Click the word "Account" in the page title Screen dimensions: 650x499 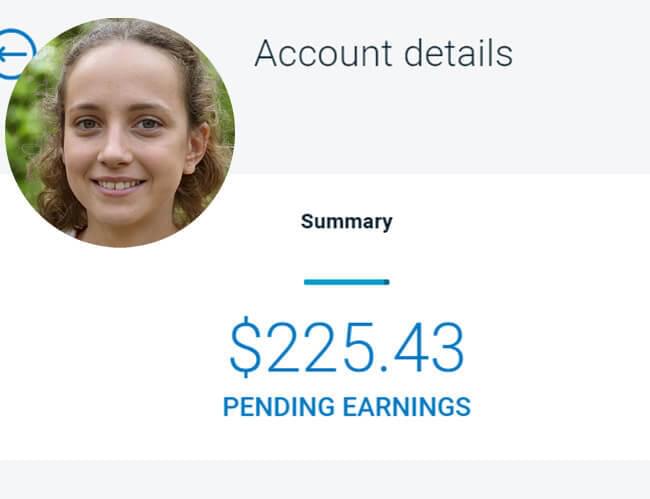coord(323,53)
